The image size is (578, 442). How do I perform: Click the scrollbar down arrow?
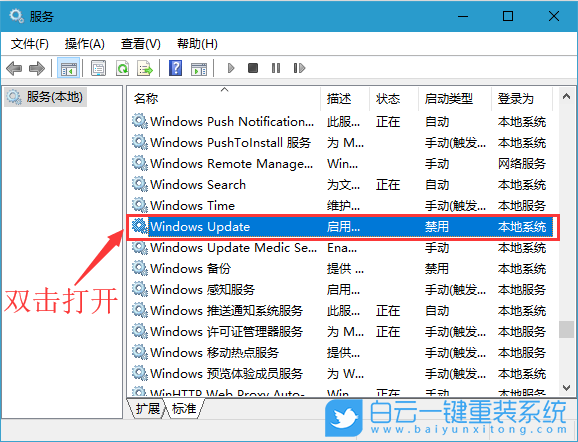click(566, 387)
